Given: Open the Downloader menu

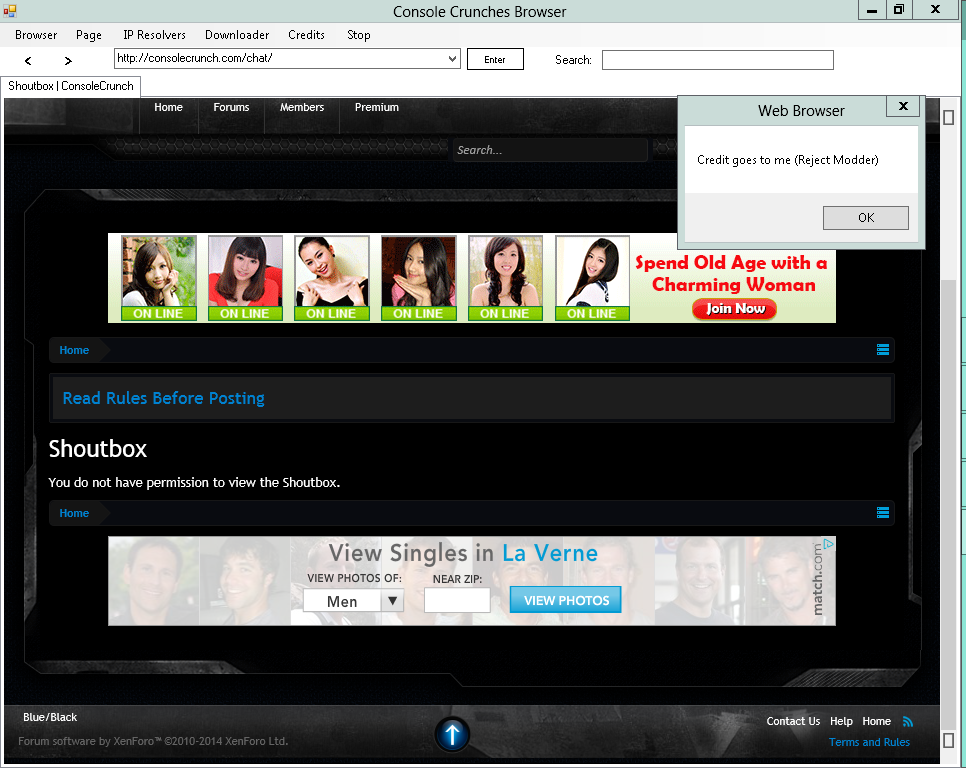Looking at the screenshot, I should pos(237,35).
